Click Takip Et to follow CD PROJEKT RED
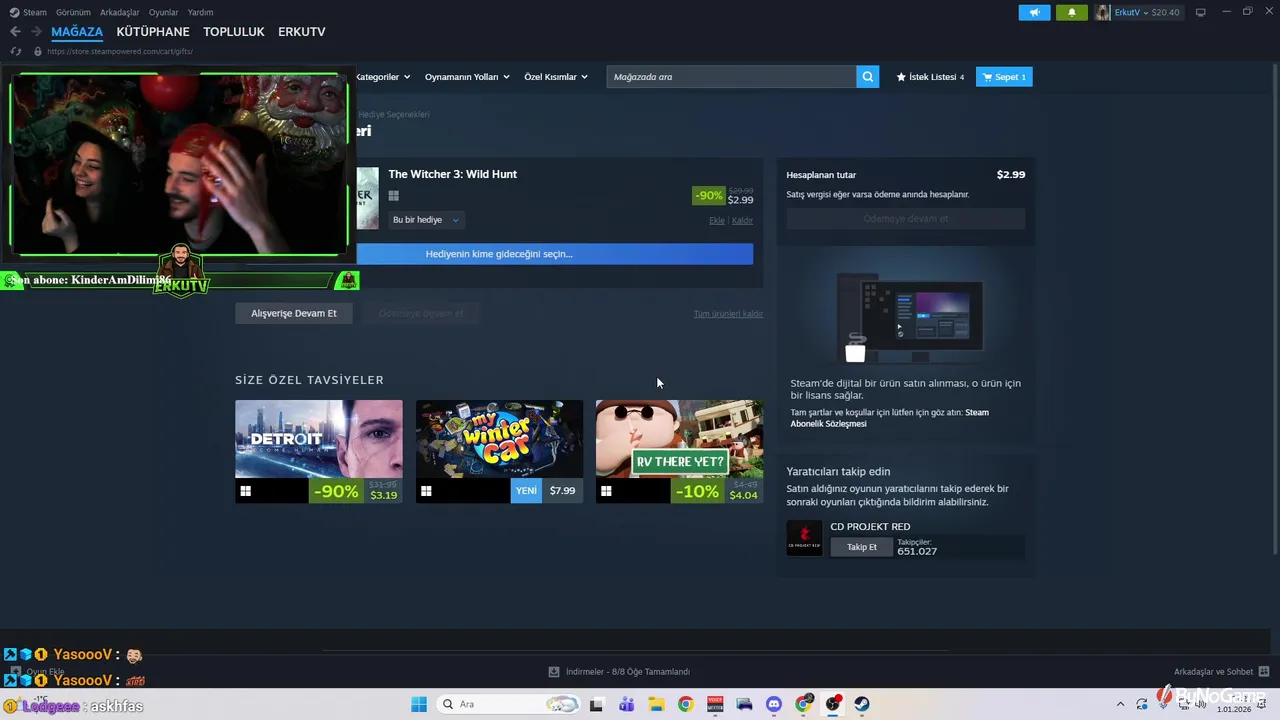Screen dimensions: 1280x720 (x=861, y=547)
